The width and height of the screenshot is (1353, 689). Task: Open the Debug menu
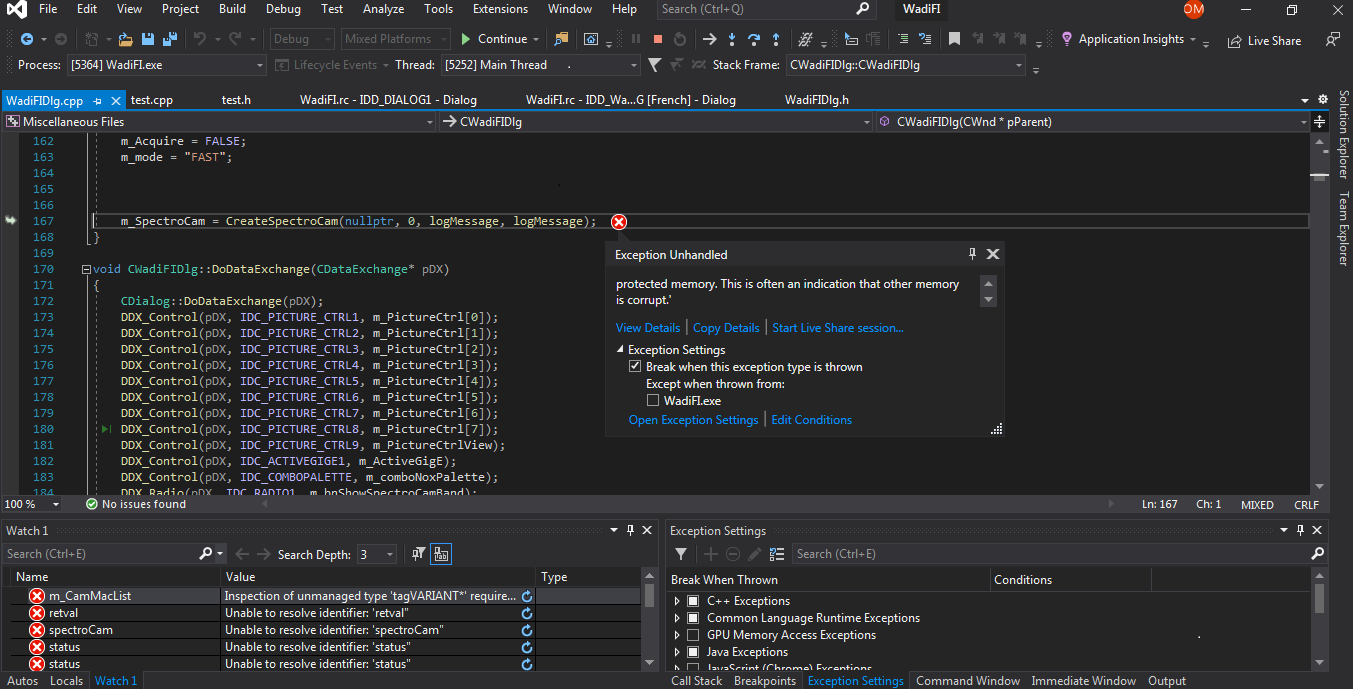coord(283,9)
